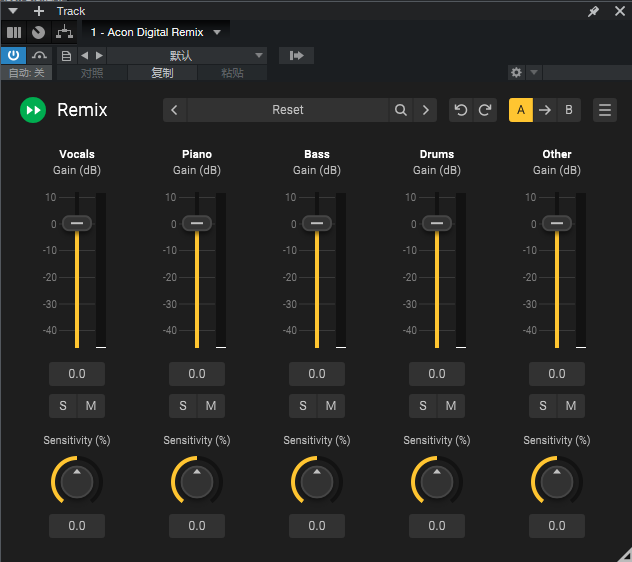Image resolution: width=632 pixels, height=562 pixels.
Task: Solo the Piano stem
Action: click(183, 406)
